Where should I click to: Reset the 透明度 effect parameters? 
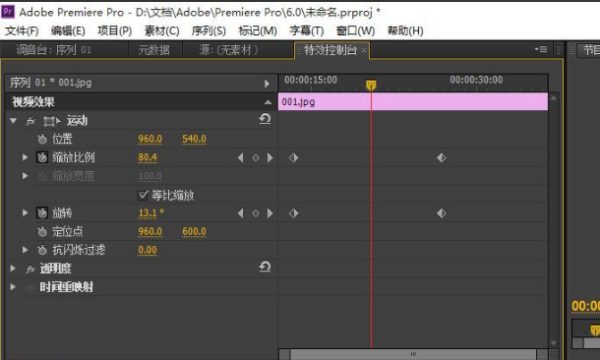tap(265, 267)
